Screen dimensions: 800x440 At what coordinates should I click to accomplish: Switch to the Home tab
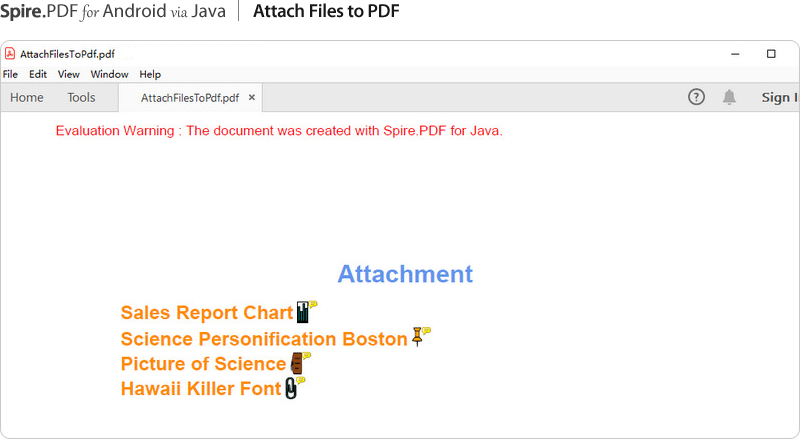[x=27, y=98]
